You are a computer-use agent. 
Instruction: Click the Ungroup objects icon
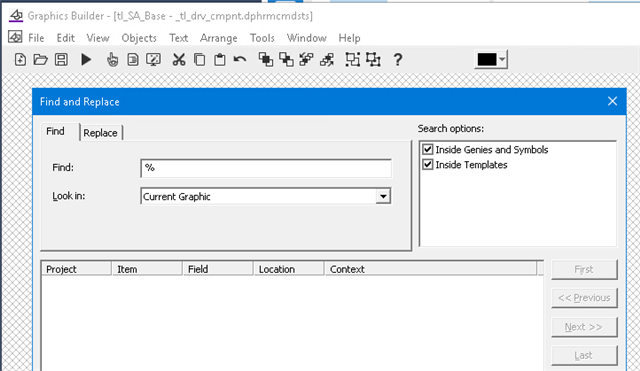373,60
